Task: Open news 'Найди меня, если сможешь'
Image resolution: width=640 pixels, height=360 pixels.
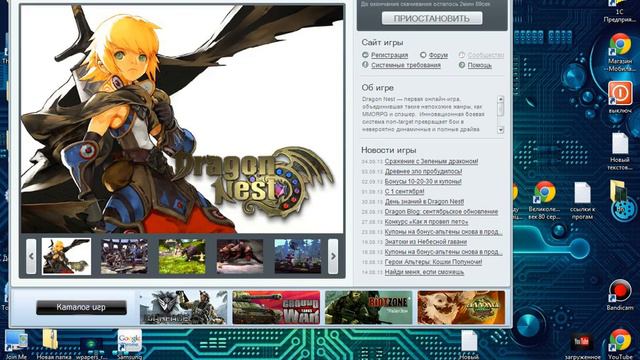Action: [x=424, y=272]
